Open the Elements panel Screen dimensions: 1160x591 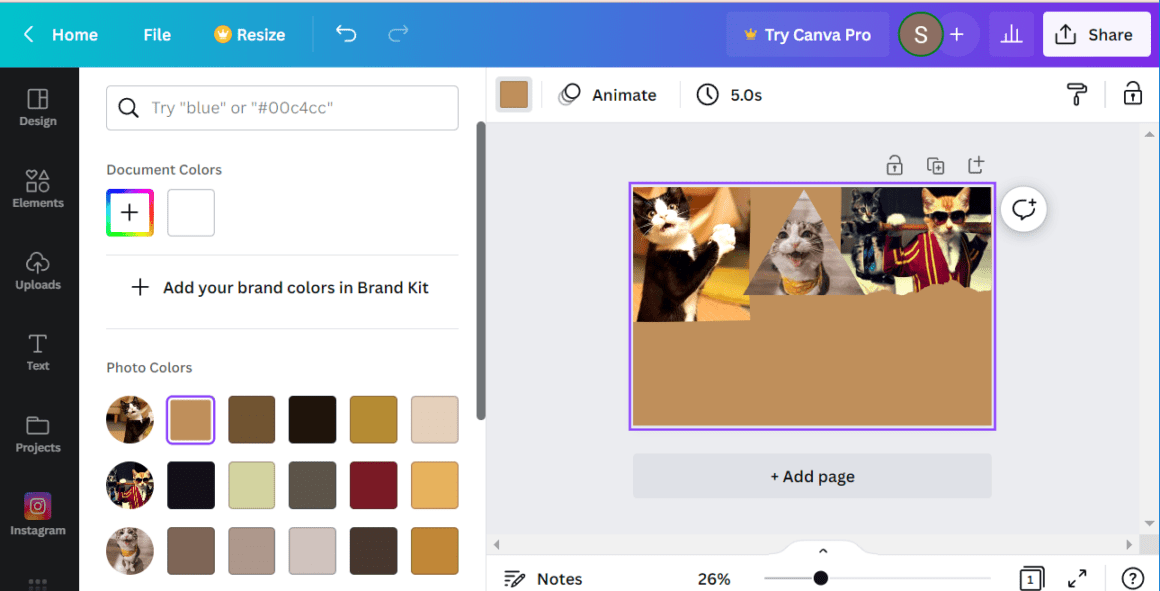click(38, 190)
